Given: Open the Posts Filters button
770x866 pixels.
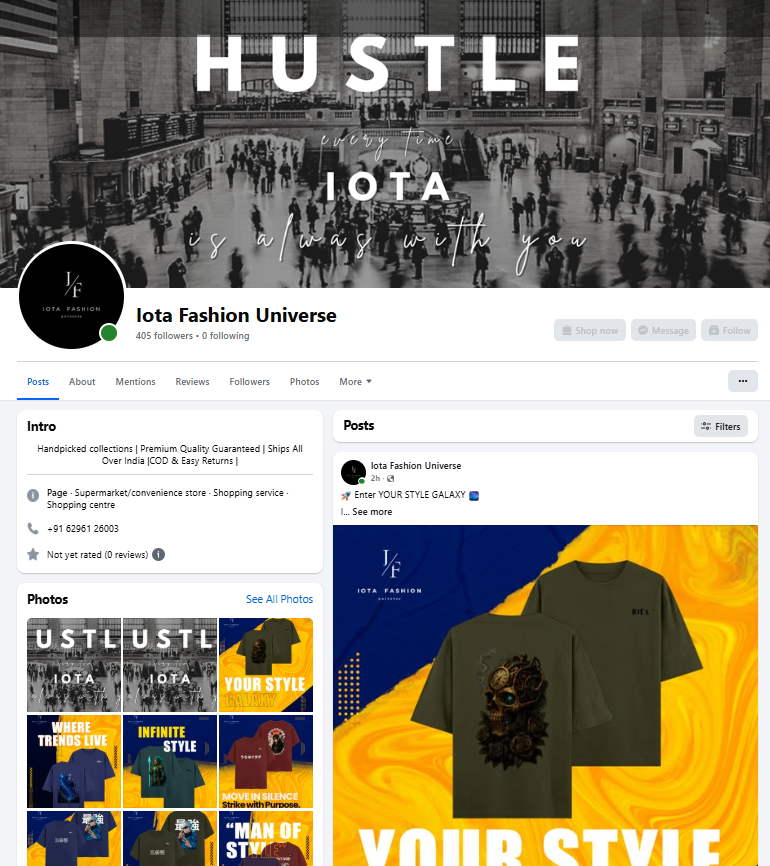Looking at the screenshot, I should (x=721, y=426).
